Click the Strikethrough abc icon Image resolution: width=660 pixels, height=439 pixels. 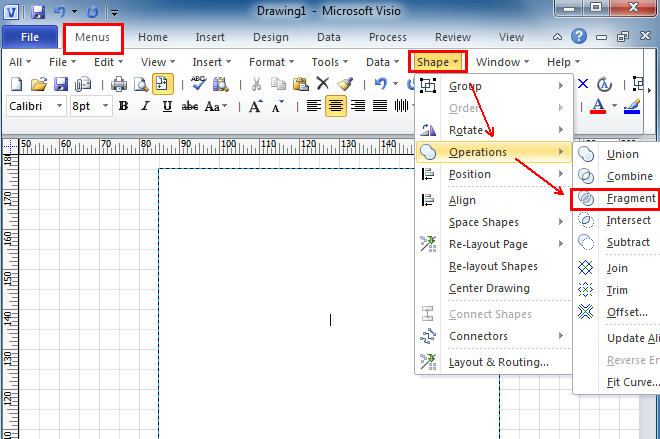[190, 106]
